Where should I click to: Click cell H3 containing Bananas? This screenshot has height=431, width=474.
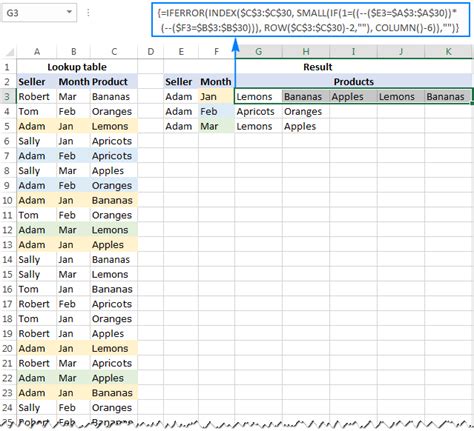306,97
